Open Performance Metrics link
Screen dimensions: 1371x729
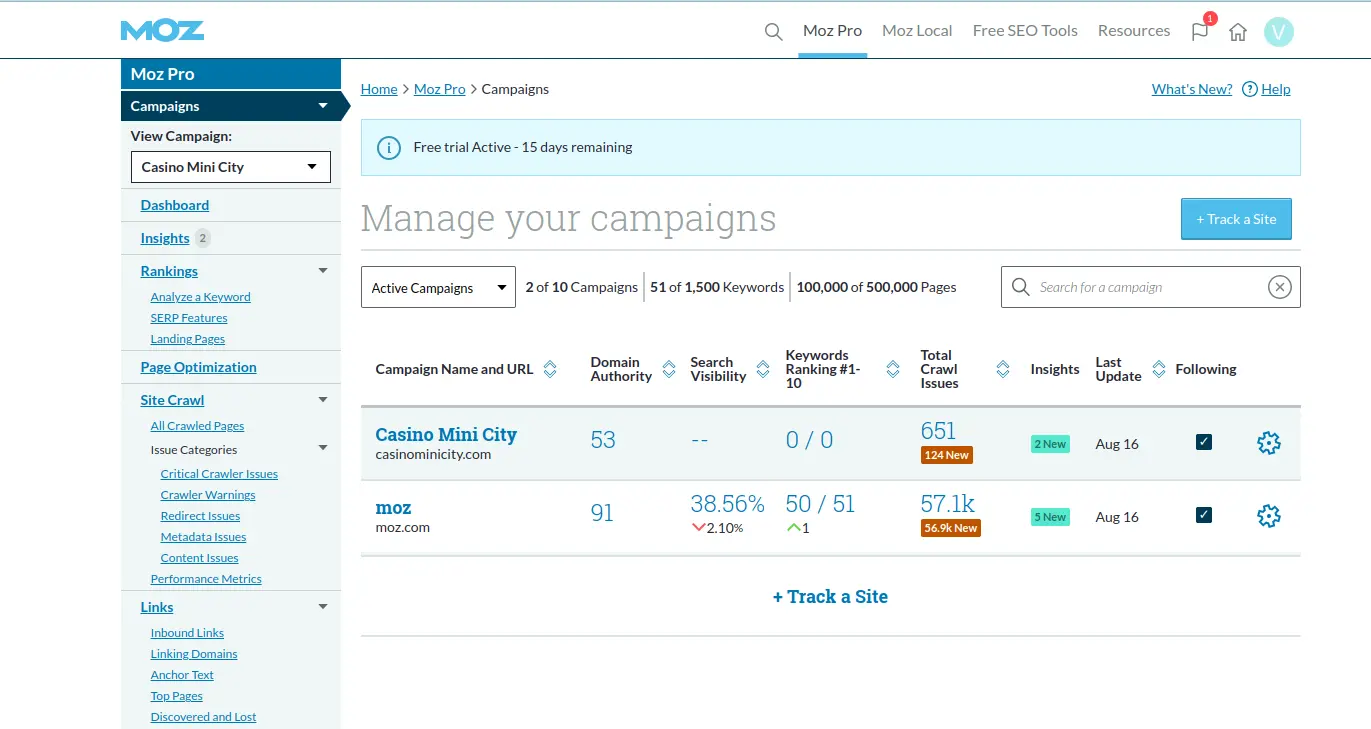(206, 579)
